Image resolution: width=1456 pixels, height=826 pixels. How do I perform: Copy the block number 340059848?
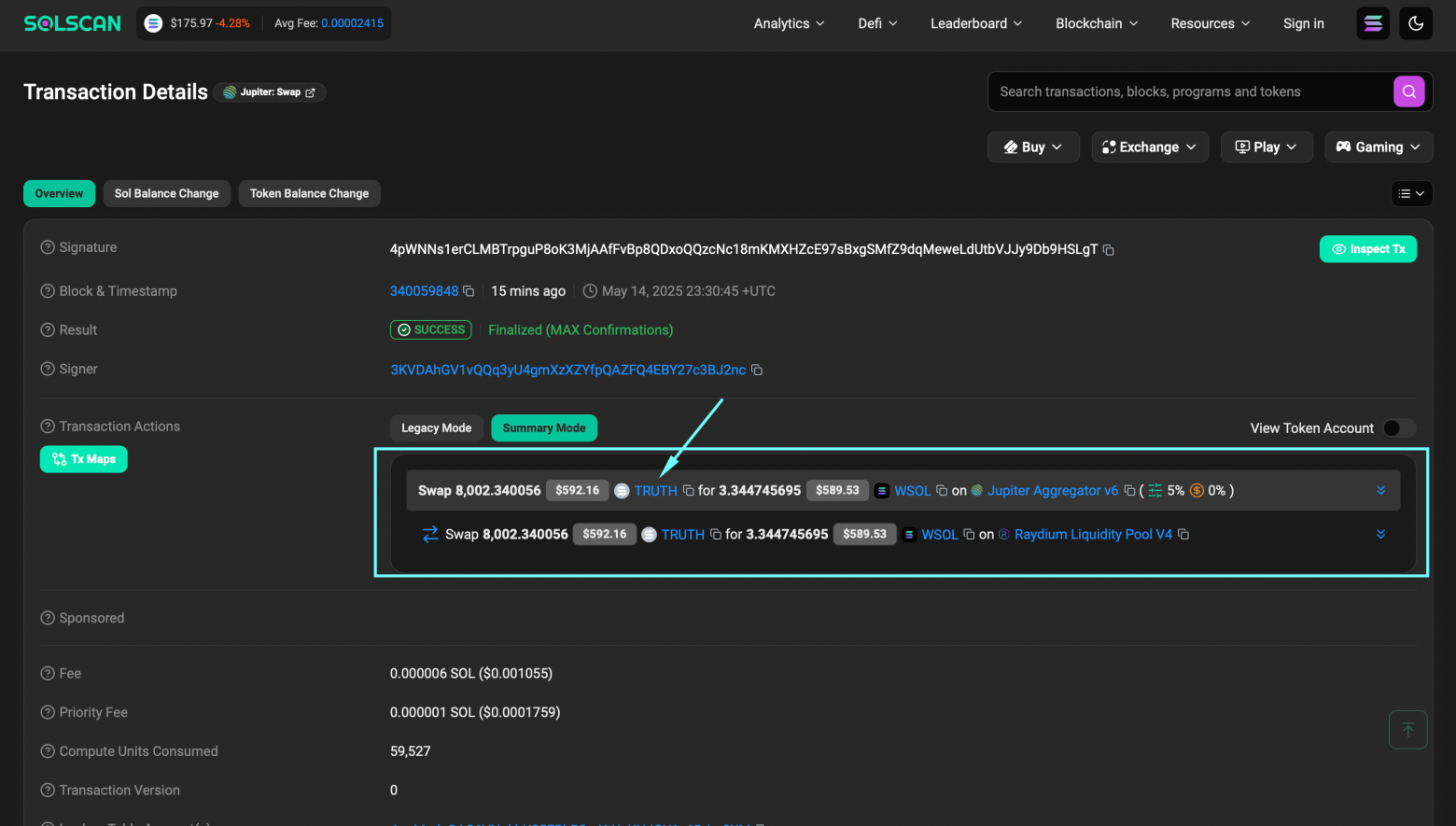click(469, 291)
